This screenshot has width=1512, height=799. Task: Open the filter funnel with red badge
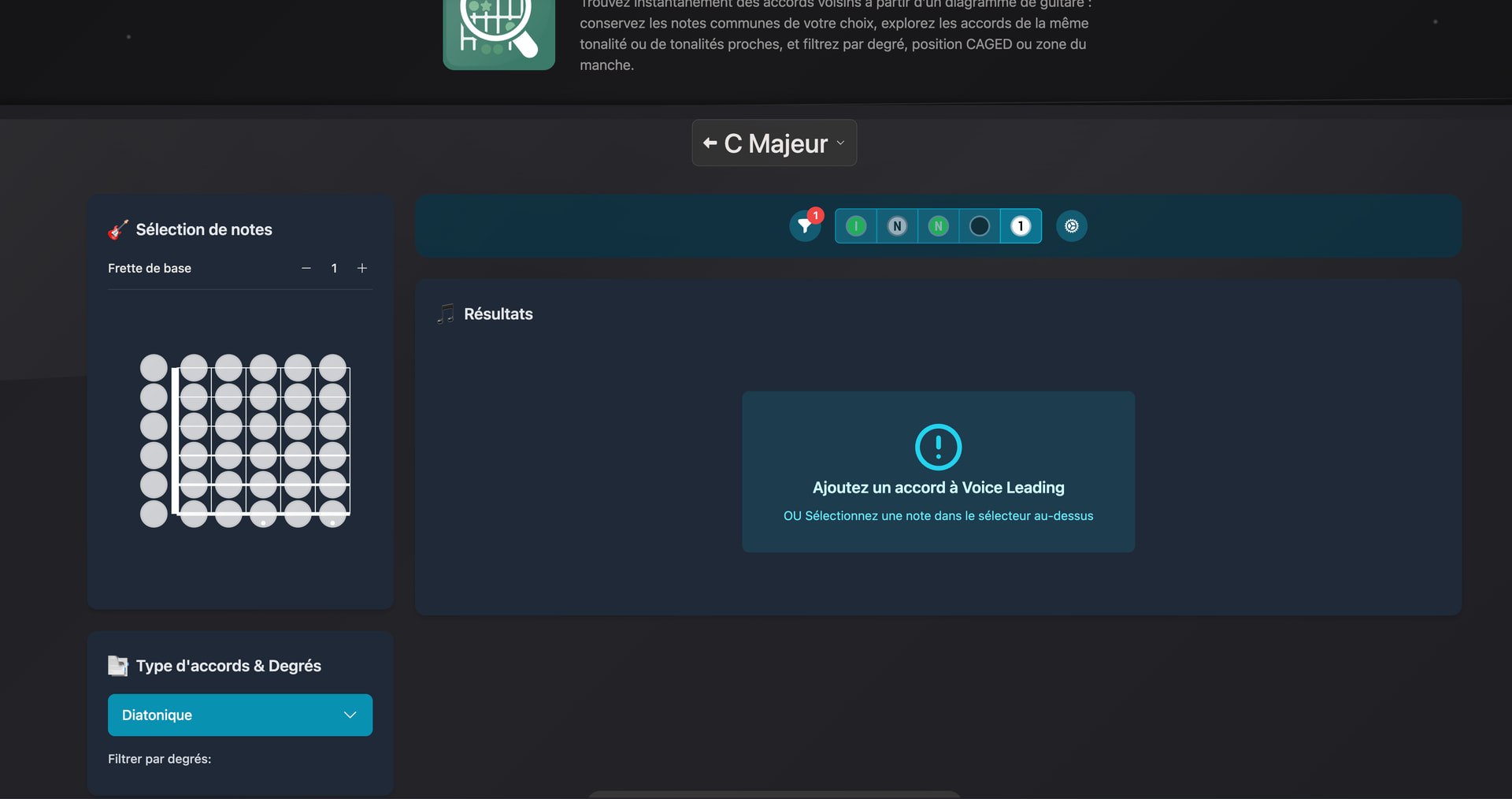[805, 226]
